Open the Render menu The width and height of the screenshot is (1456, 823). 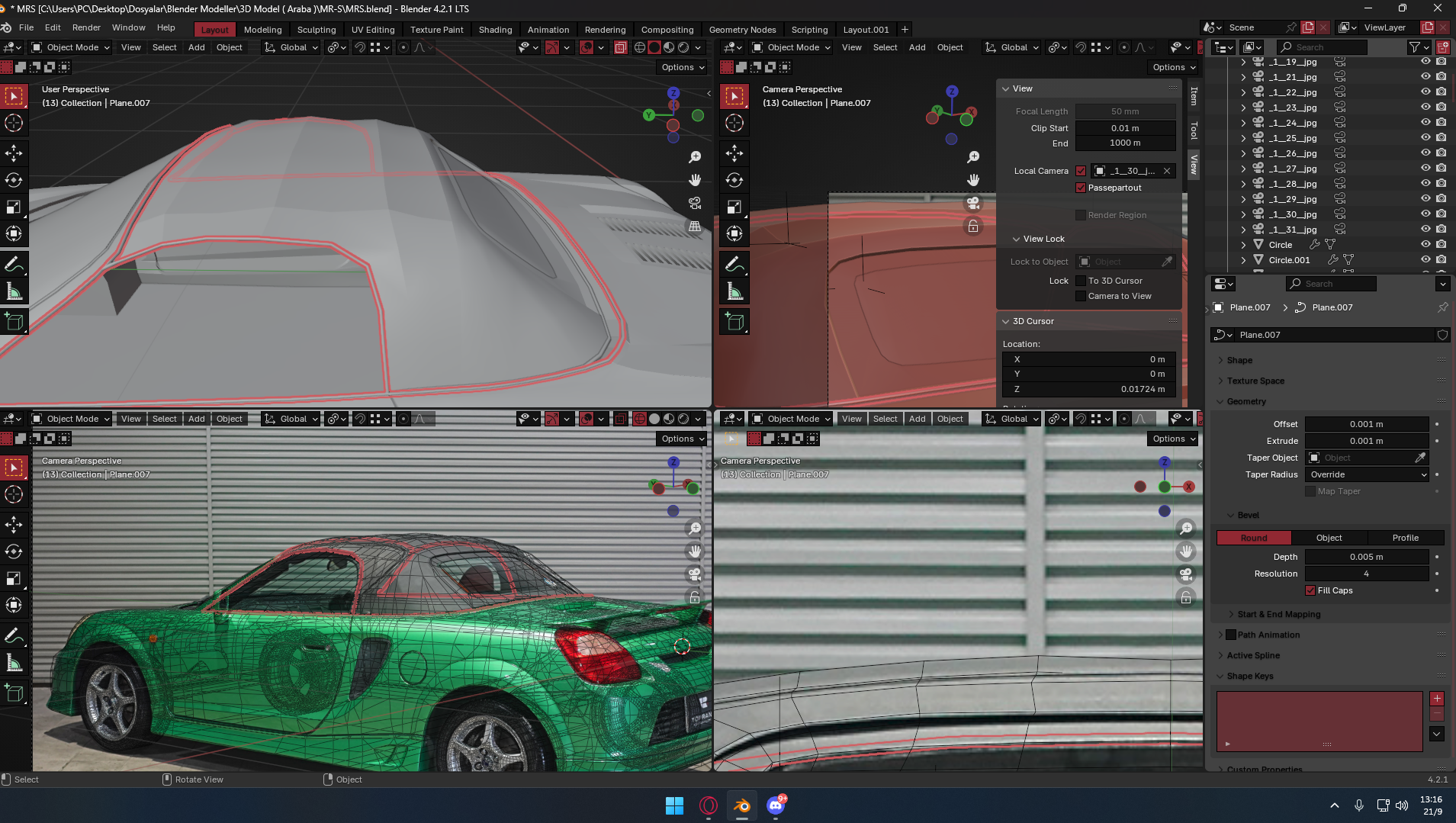click(x=86, y=27)
